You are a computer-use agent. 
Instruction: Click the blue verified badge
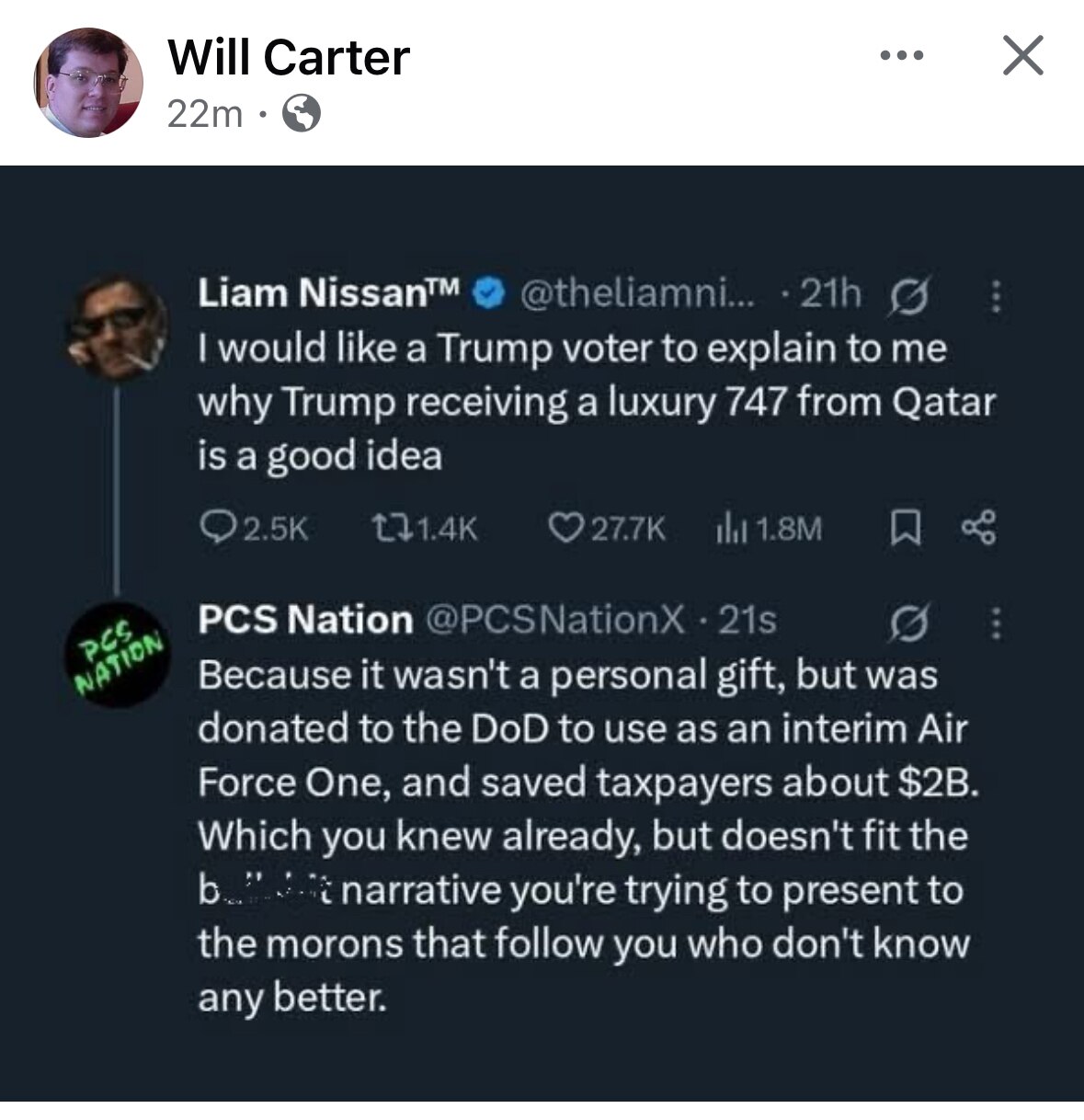[488, 293]
